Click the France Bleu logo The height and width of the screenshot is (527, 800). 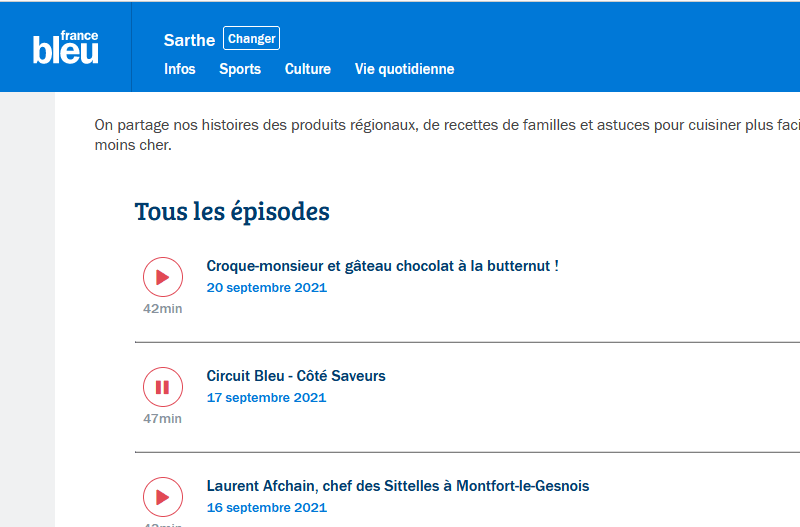66,47
